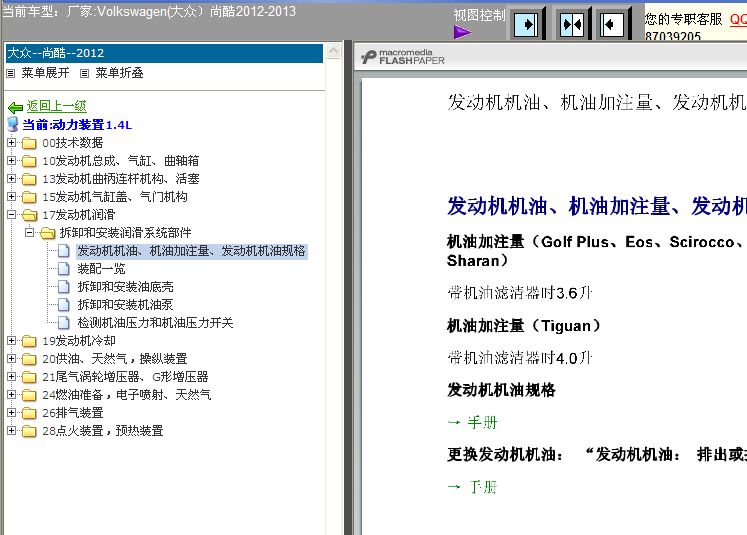Click the 当前:动力装置1.4L database icon

pos(13,125)
